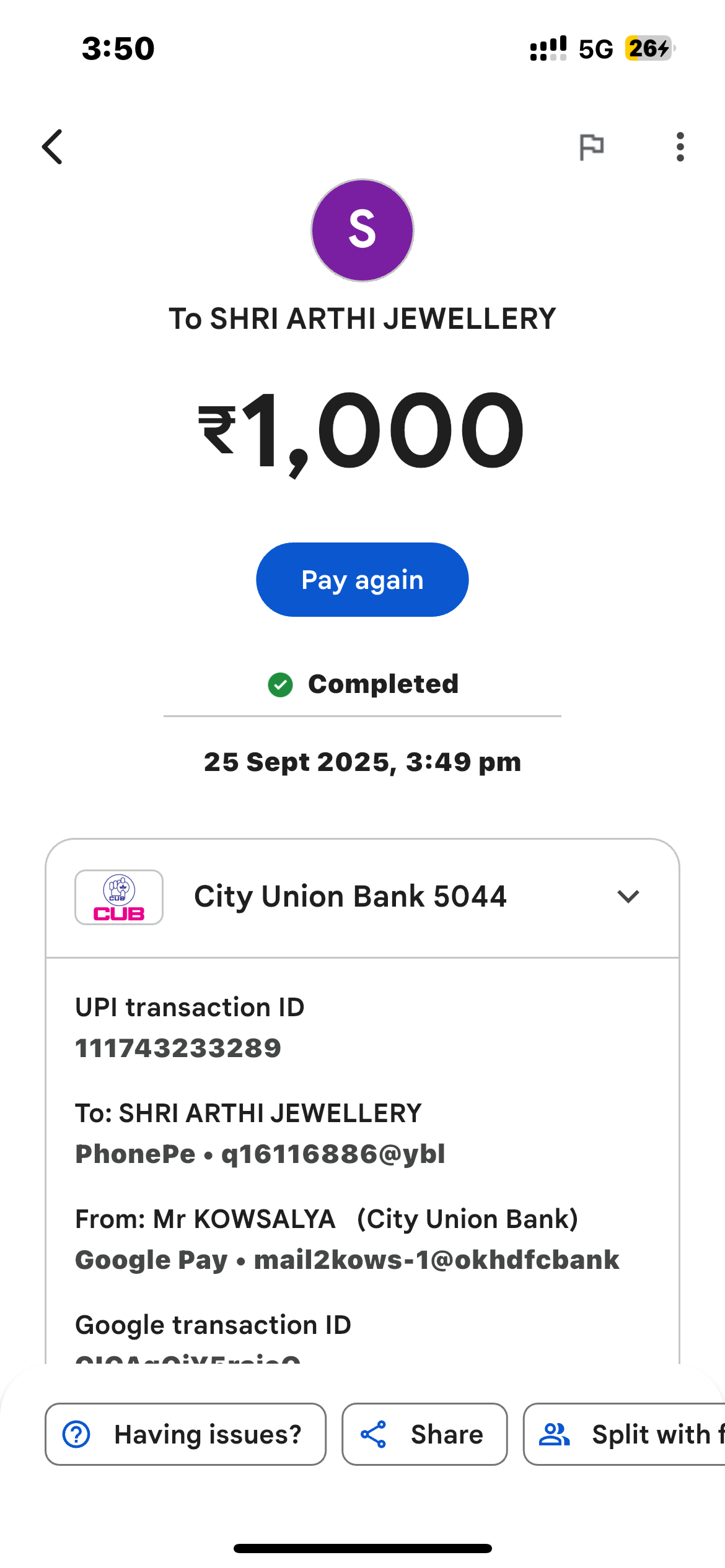Tap the share icon symbol
This screenshot has width=725, height=1568.
(x=374, y=1434)
